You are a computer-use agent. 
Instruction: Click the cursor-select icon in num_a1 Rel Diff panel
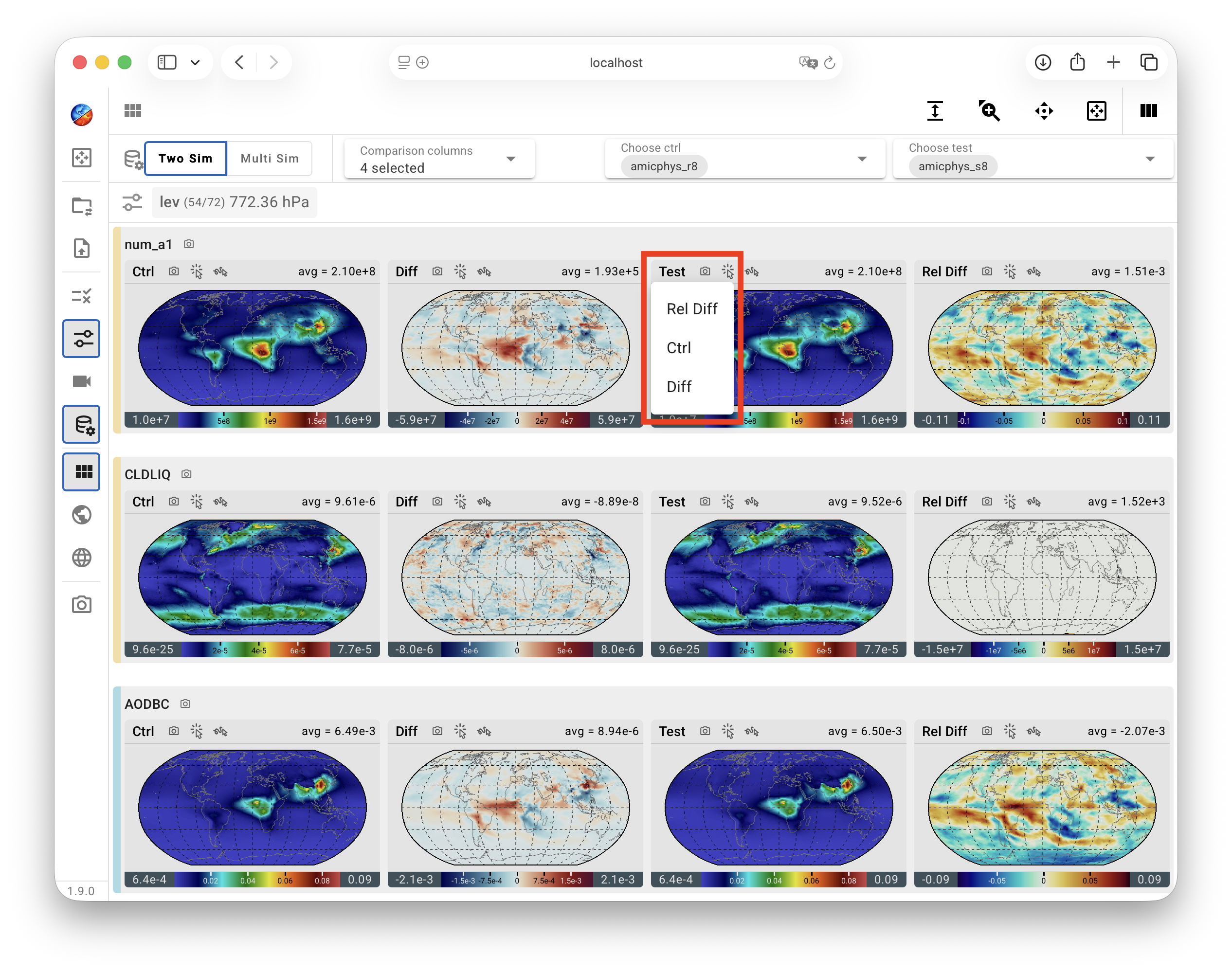tap(1010, 272)
